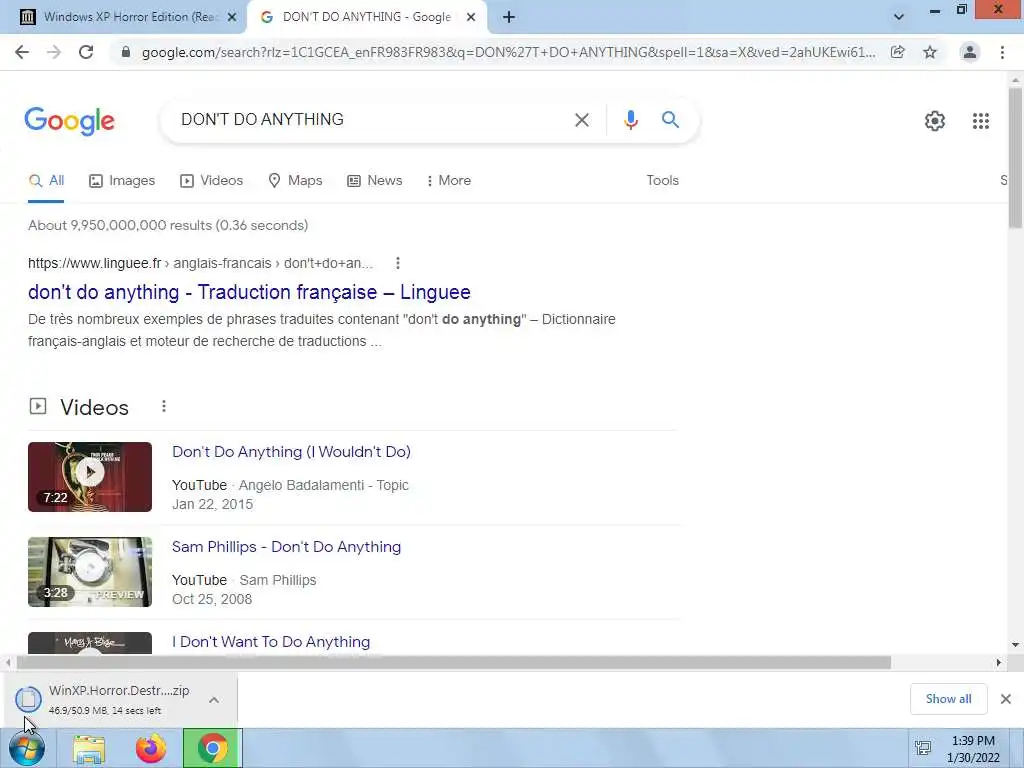Click the Videos section play icon
Screen dimensions: 1024x768
38,407
